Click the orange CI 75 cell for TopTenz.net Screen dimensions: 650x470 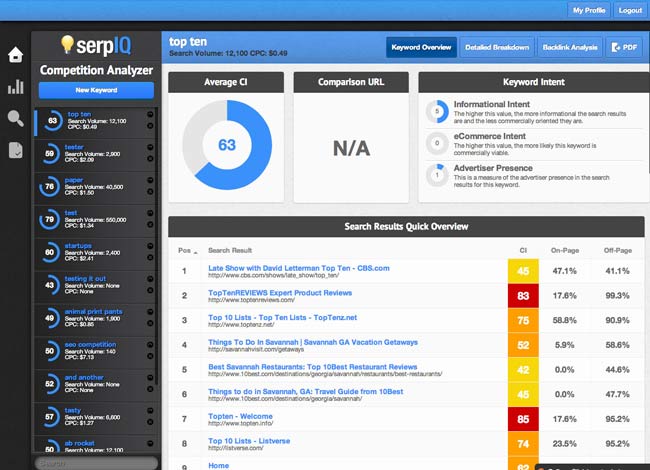click(523, 320)
